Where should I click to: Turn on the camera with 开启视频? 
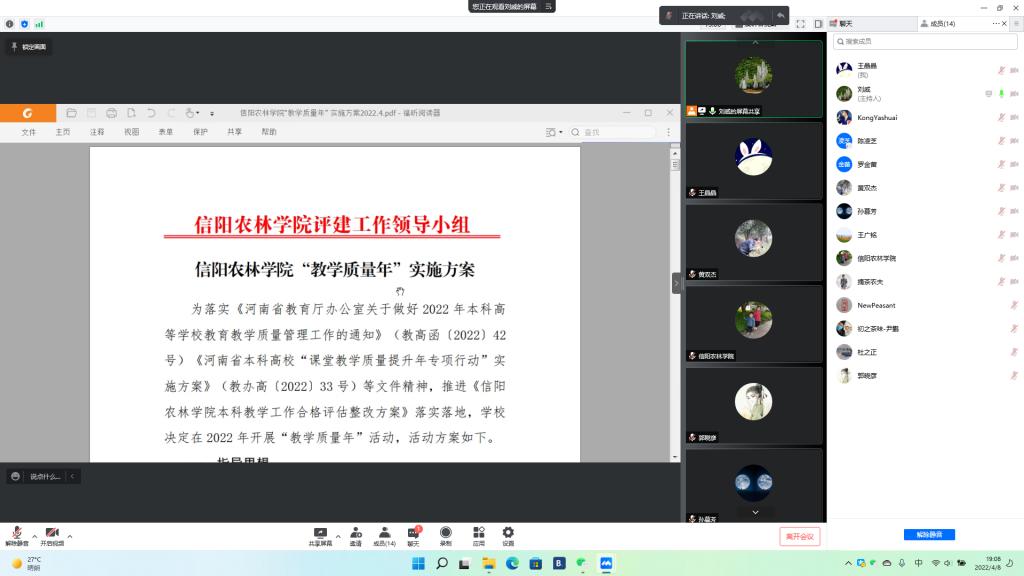point(51,534)
